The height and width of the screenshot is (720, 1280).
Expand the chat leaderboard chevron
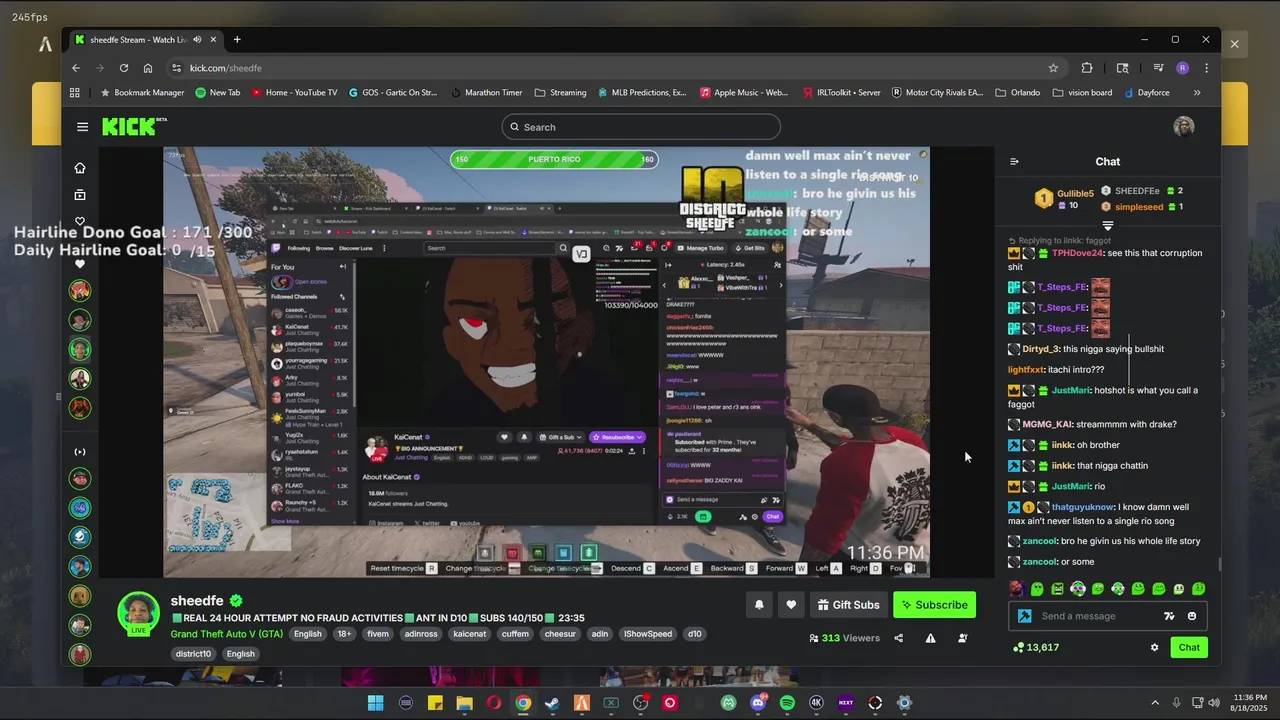1107,226
